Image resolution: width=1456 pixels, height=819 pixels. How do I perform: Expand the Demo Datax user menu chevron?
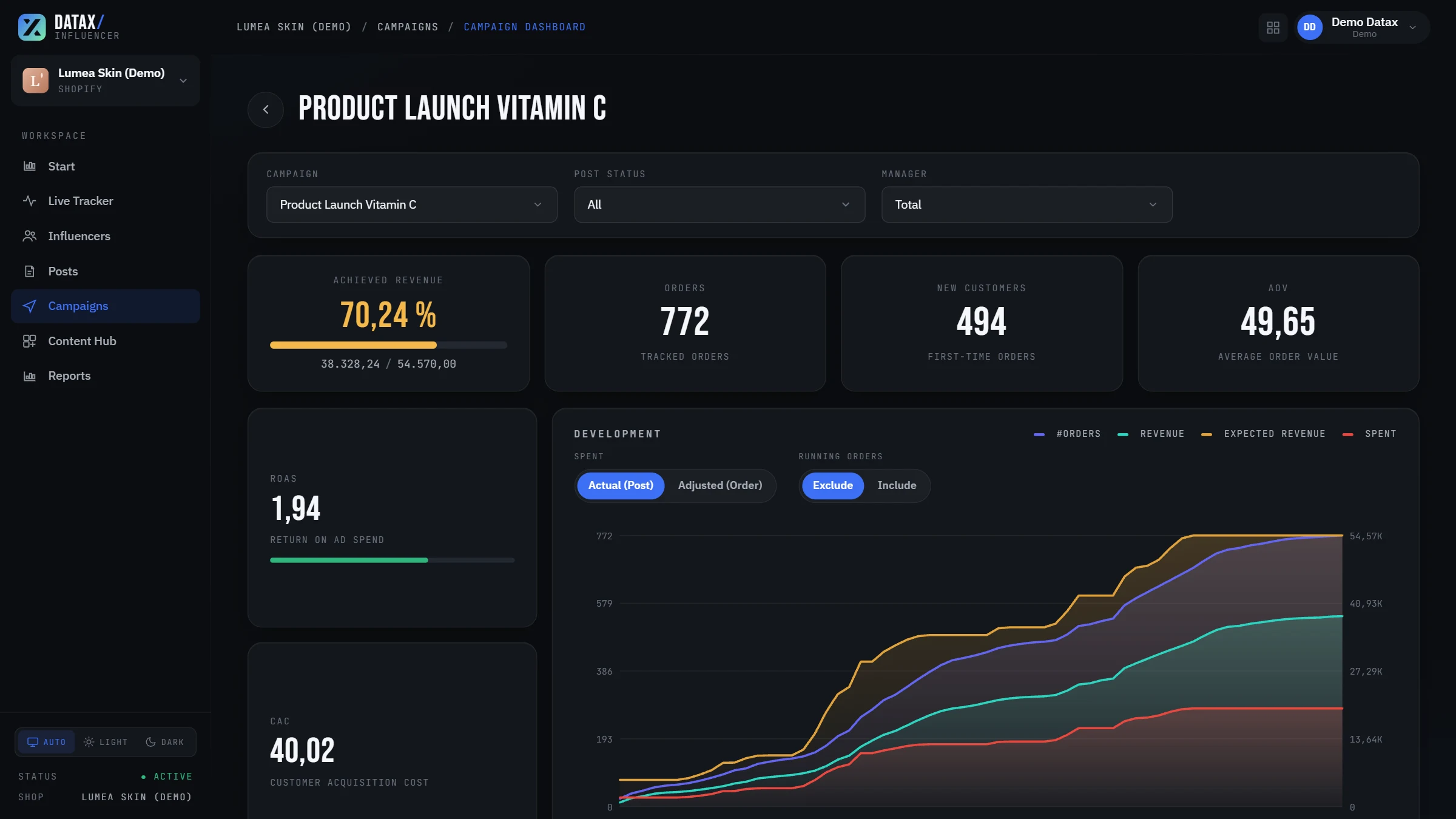[1413, 27]
